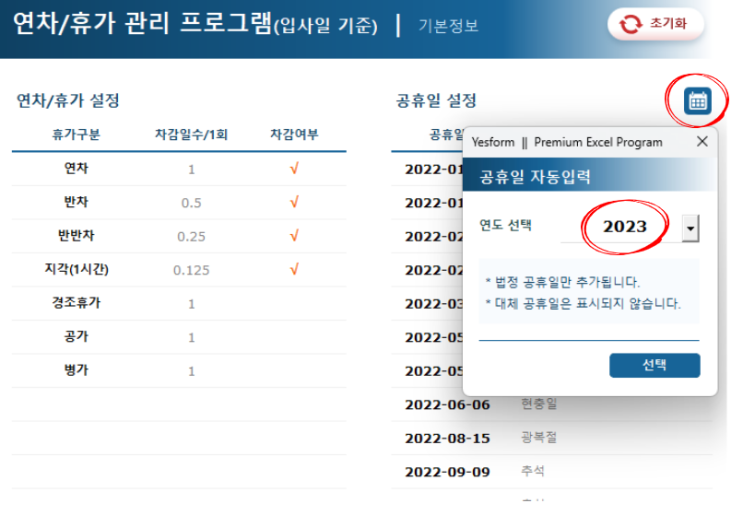Toggle 차감여부 check for 반차
Image resolution: width=743 pixels, height=515 pixels.
point(294,202)
